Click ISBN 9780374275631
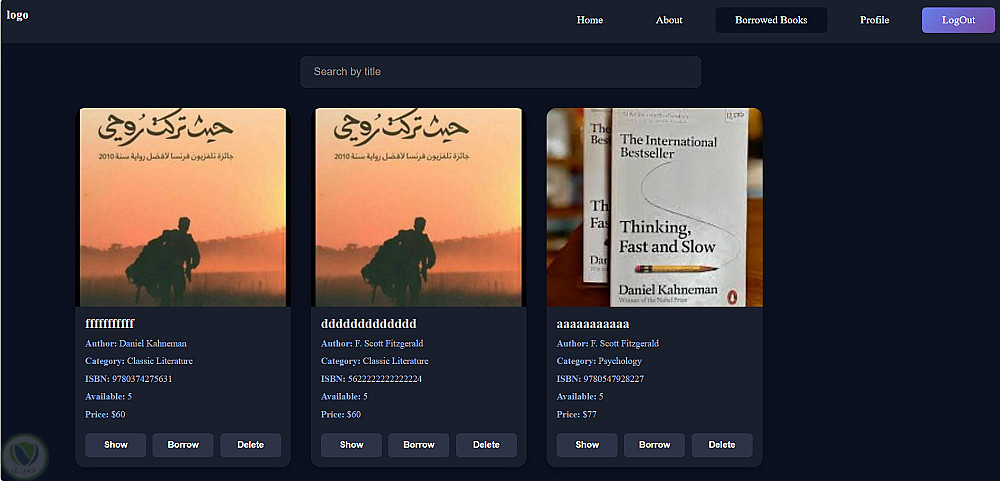The width and height of the screenshot is (1000, 481). click(x=129, y=379)
